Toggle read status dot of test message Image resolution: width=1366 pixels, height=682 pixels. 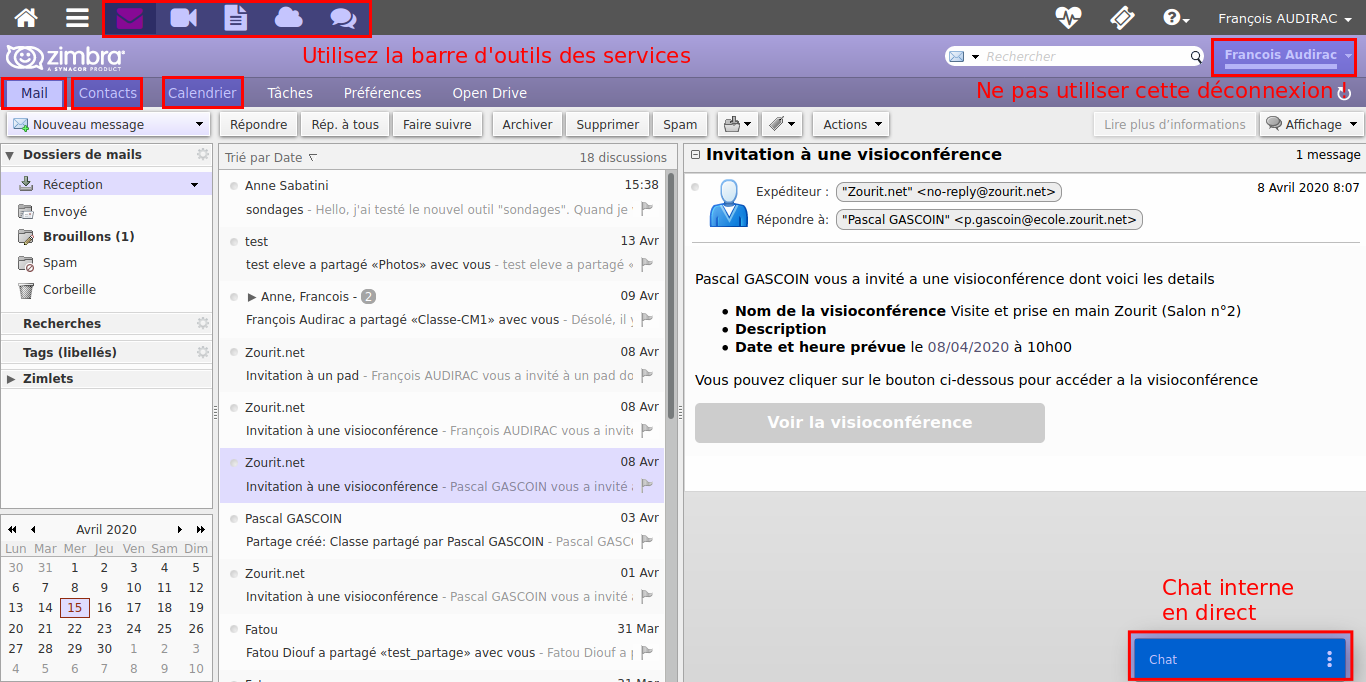pos(234,242)
